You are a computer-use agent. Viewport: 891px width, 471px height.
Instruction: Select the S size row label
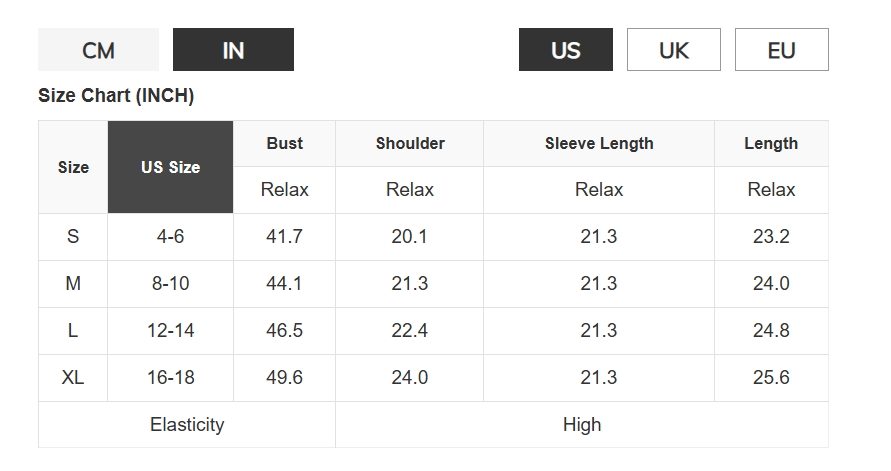point(73,237)
